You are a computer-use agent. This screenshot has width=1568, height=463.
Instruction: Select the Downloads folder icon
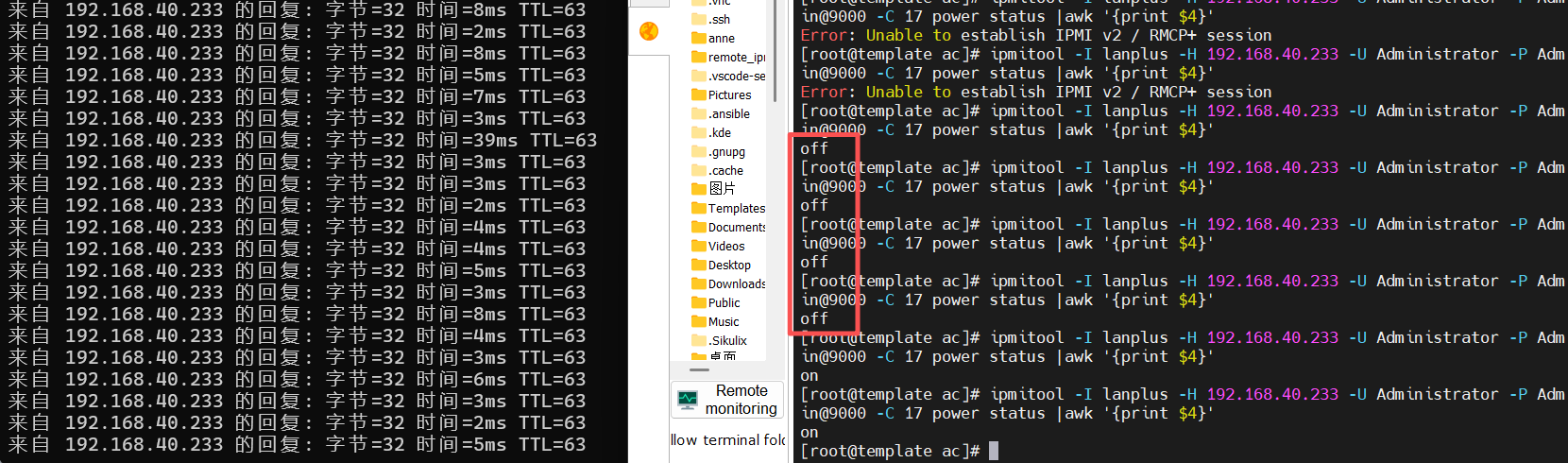[x=699, y=283]
